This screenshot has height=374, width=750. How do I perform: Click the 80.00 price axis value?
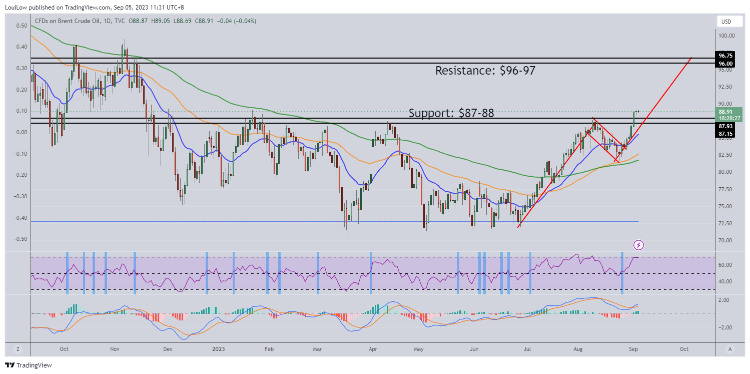click(724, 172)
